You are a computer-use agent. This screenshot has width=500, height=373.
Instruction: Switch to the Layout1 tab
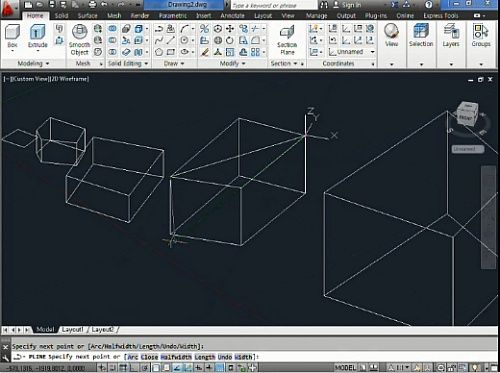pos(72,330)
